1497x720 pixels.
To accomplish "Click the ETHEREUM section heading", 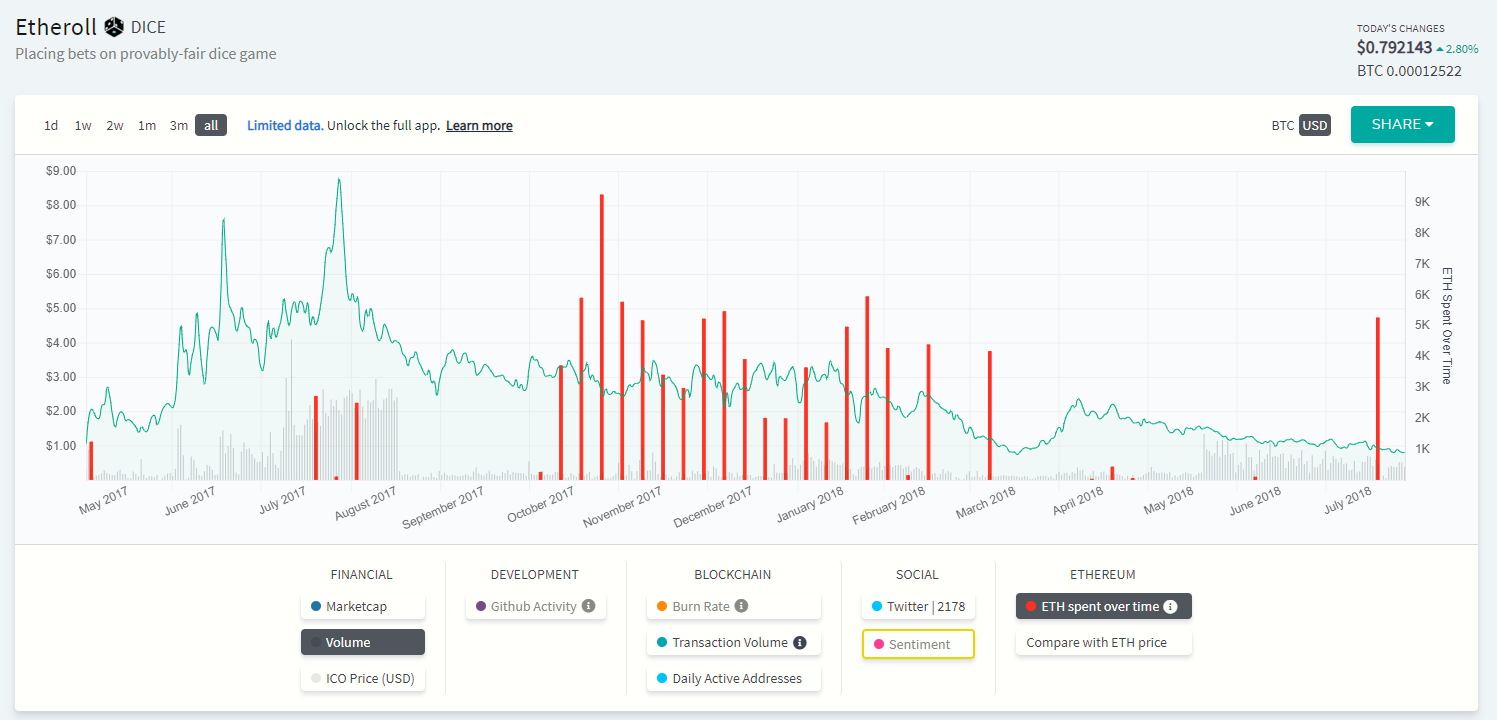I will 1103,575.
